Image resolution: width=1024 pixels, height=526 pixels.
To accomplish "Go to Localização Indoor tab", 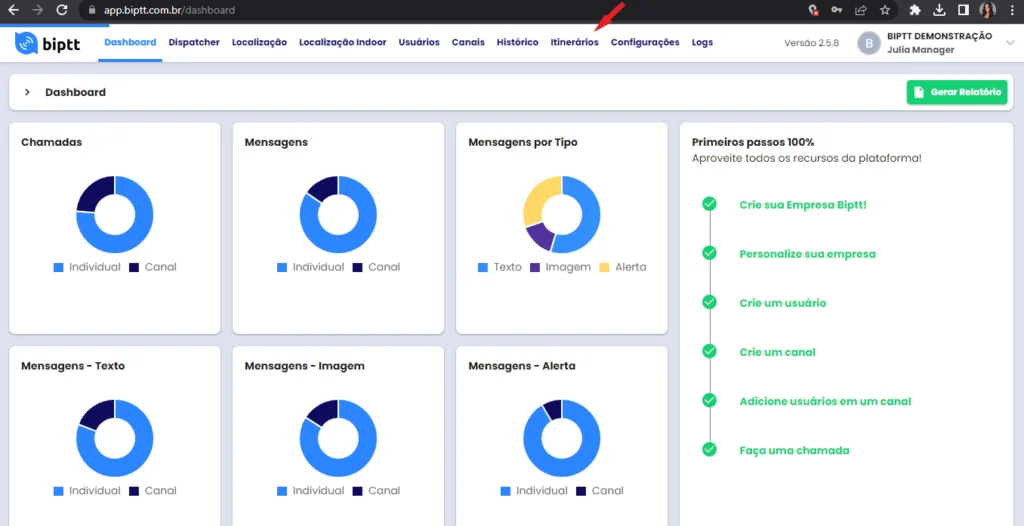I will click(343, 42).
